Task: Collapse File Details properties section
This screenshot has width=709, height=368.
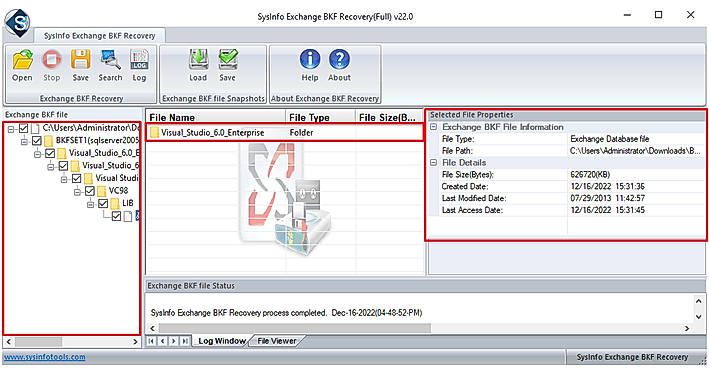Action: (433, 162)
